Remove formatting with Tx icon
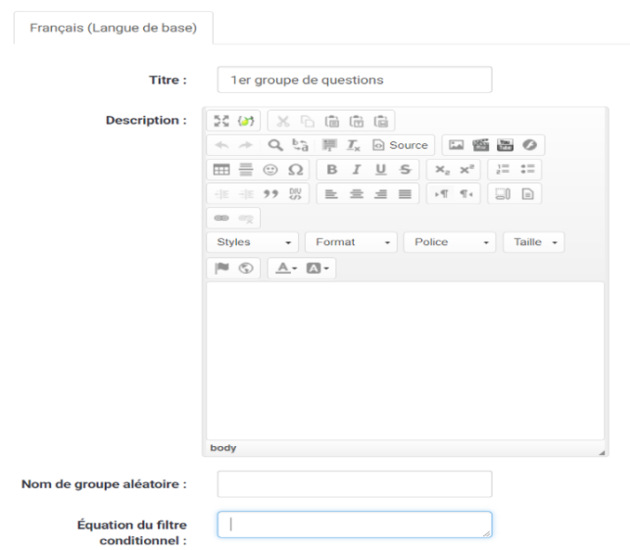 pos(354,145)
